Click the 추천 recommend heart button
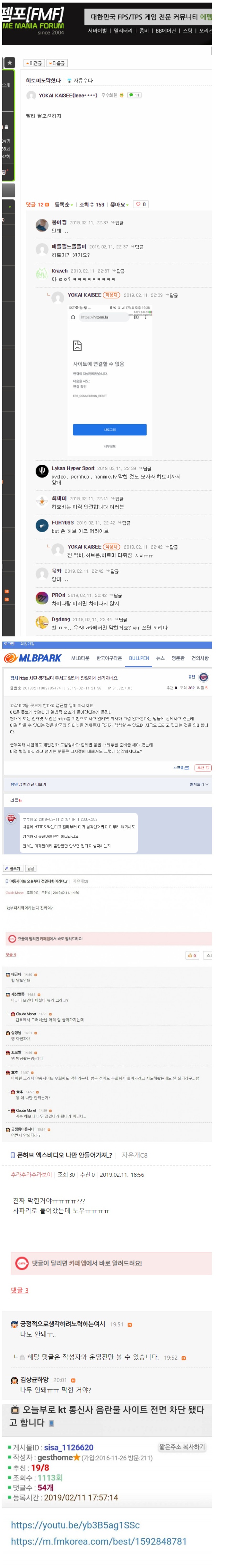Image resolution: width=226 pixels, height=1568 pixels. coord(203,768)
